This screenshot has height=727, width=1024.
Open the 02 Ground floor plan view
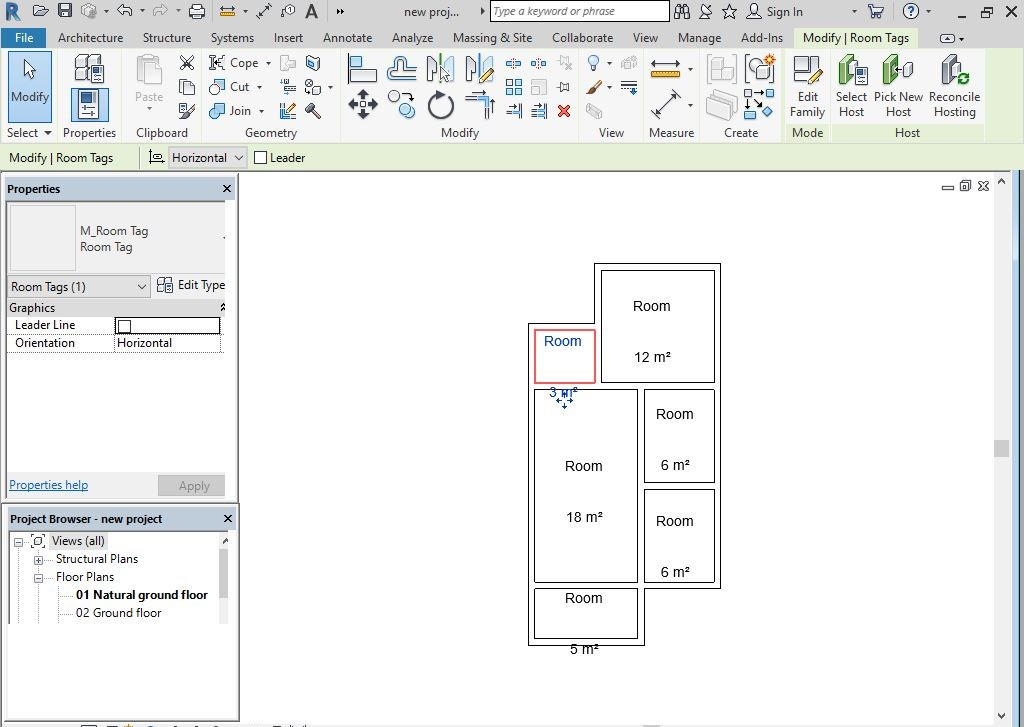pyautogui.click(x=118, y=613)
